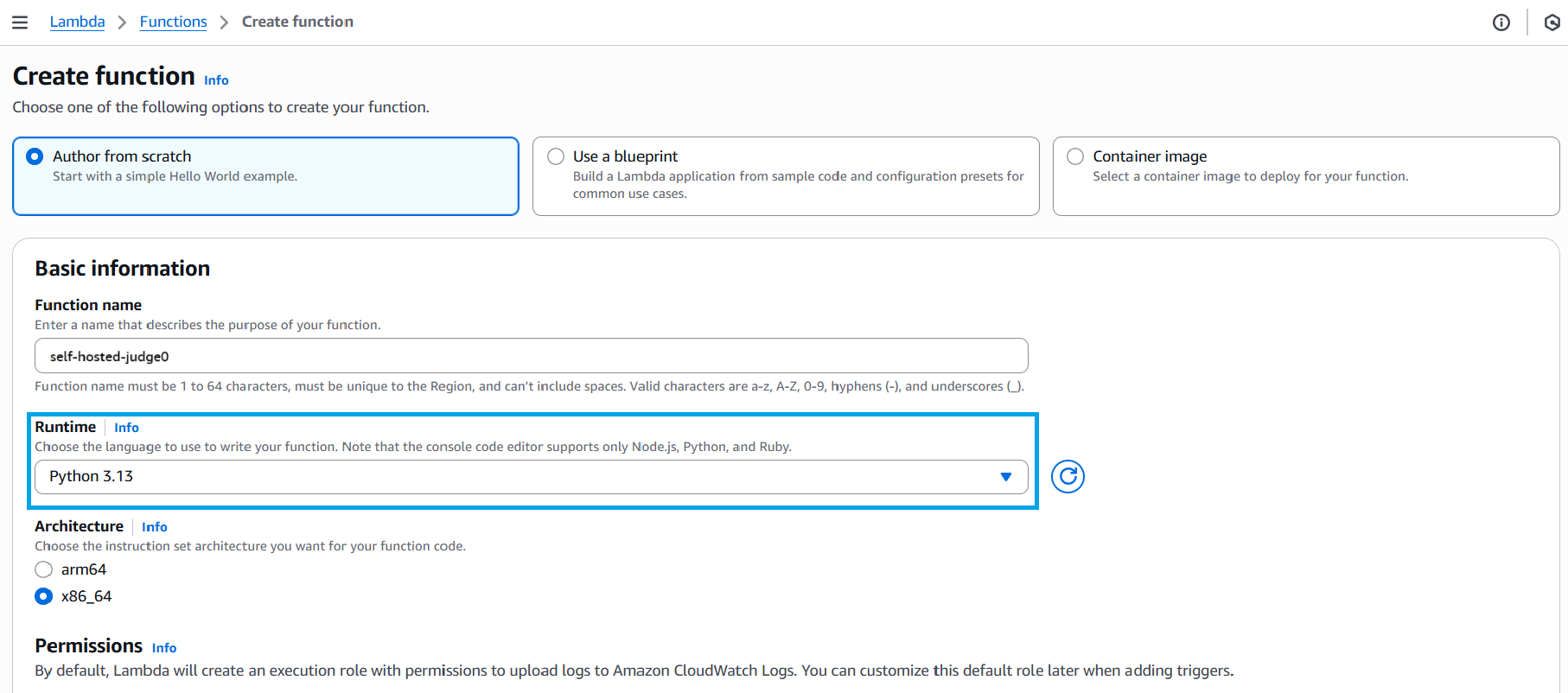Viewport: 1568px width, 693px height.
Task: Click the 'Basic information' heading
Action: pos(122,269)
